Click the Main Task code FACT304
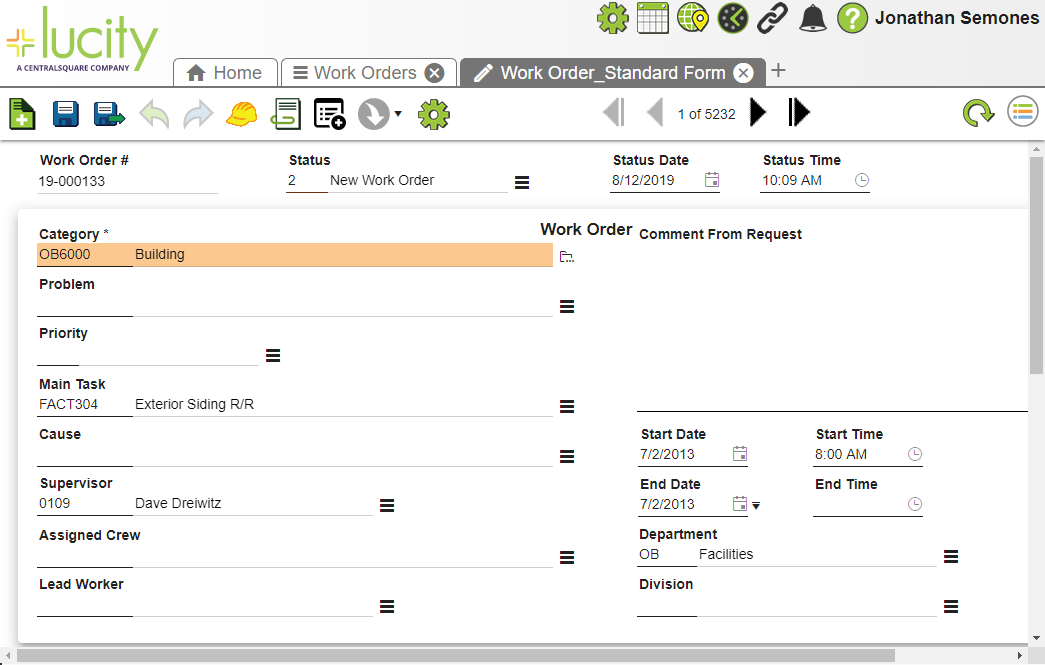 [85, 404]
